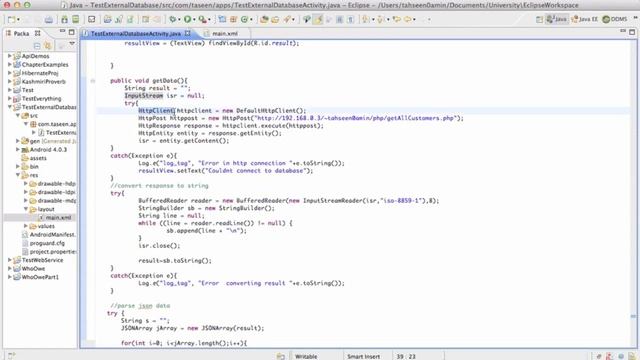The width and height of the screenshot is (640, 360).
Task: Close the Package Explorer view tab
Action: point(38,33)
